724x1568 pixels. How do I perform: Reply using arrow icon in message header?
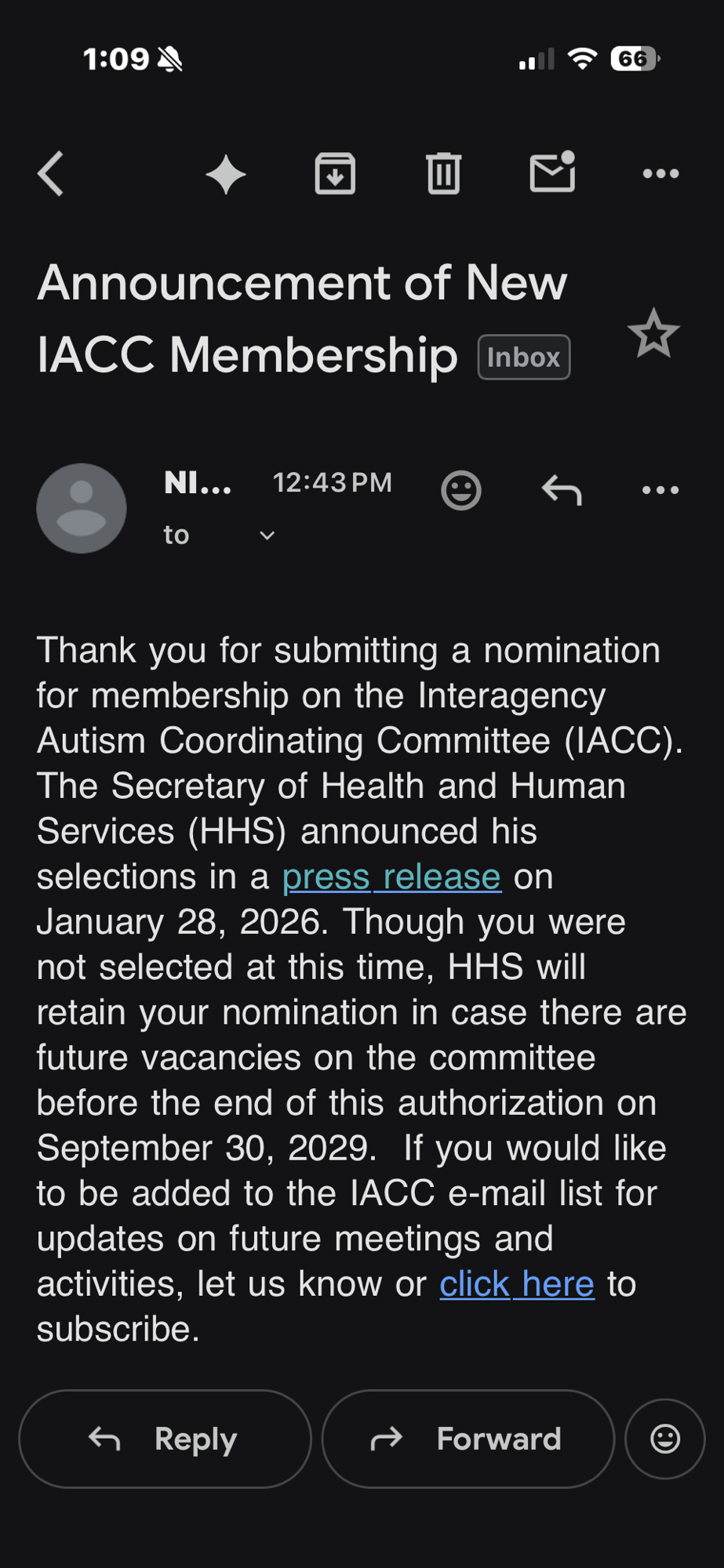562,491
